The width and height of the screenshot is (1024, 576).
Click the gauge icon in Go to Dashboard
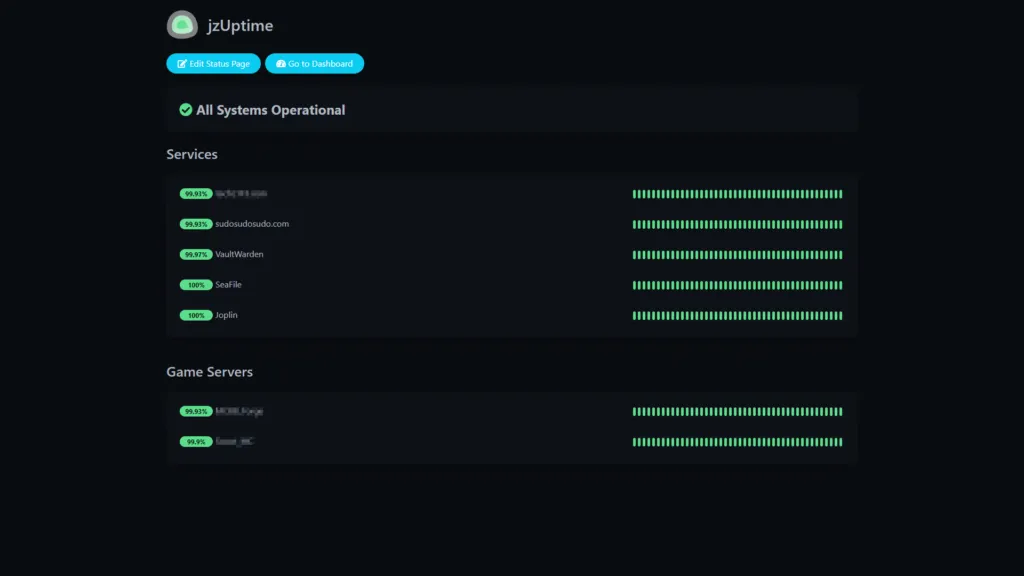click(x=280, y=64)
